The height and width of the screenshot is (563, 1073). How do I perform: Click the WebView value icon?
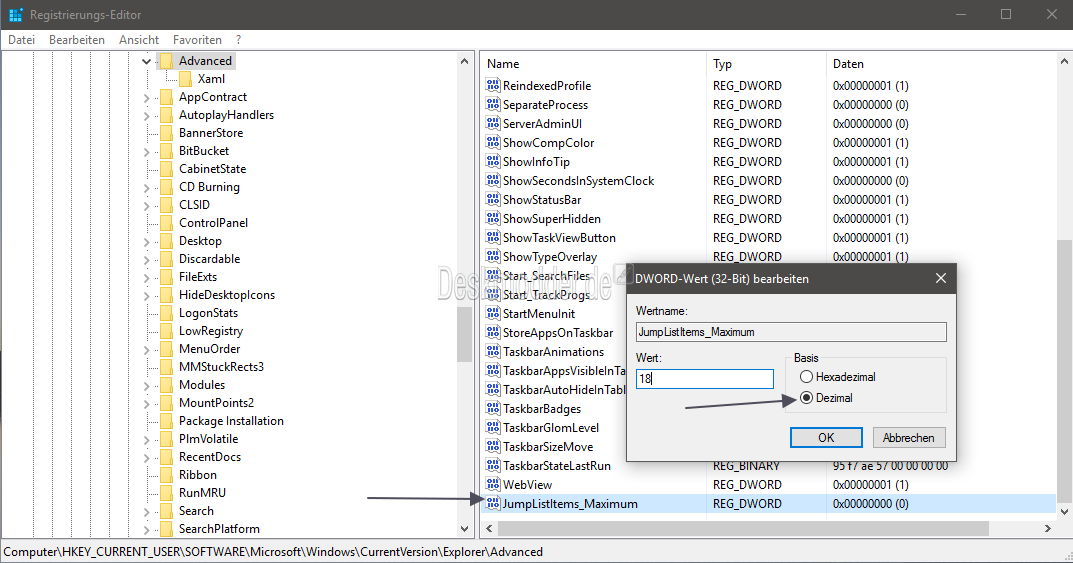[493, 484]
